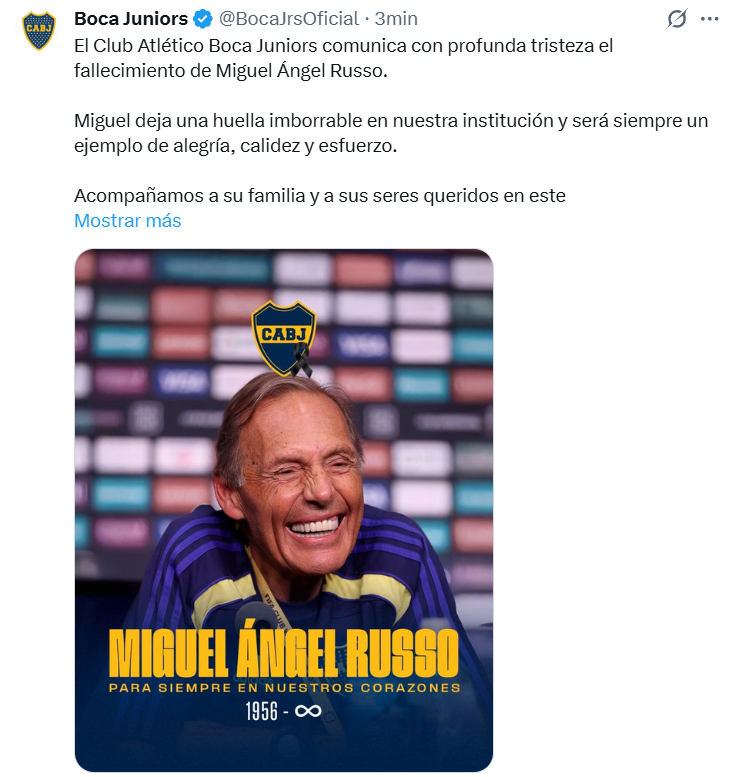
Task: Expand the post with Mostrar más
Action: pos(128,221)
